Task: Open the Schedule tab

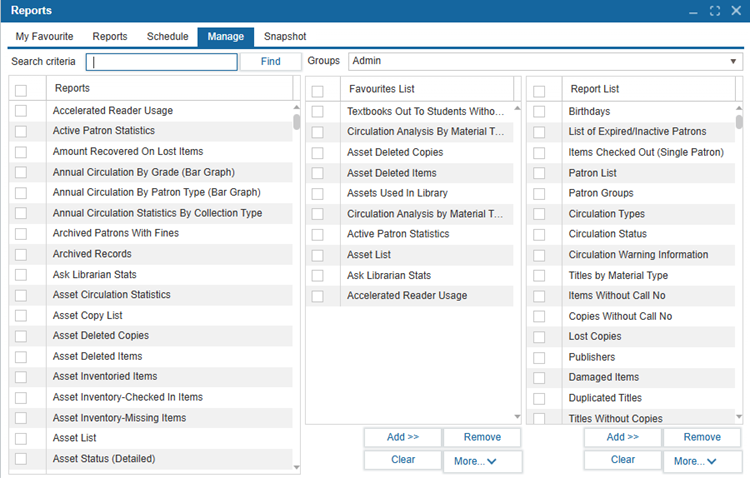Action: [167, 36]
